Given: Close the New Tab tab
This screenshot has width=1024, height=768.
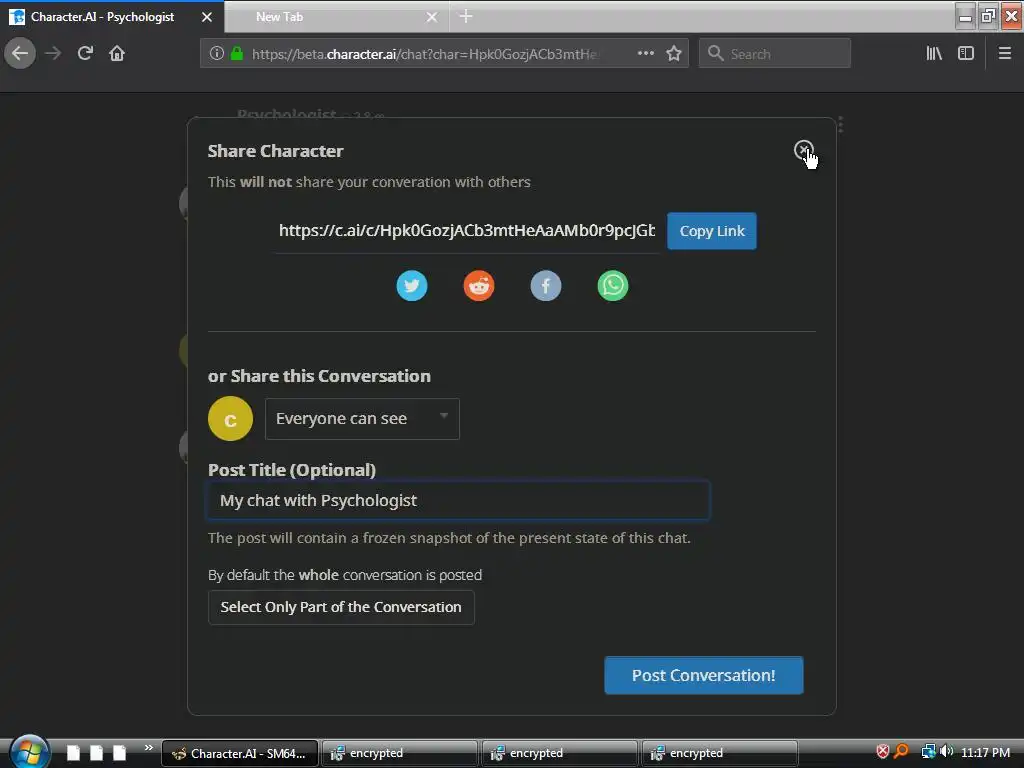Looking at the screenshot, I should [x=432, y=17].
